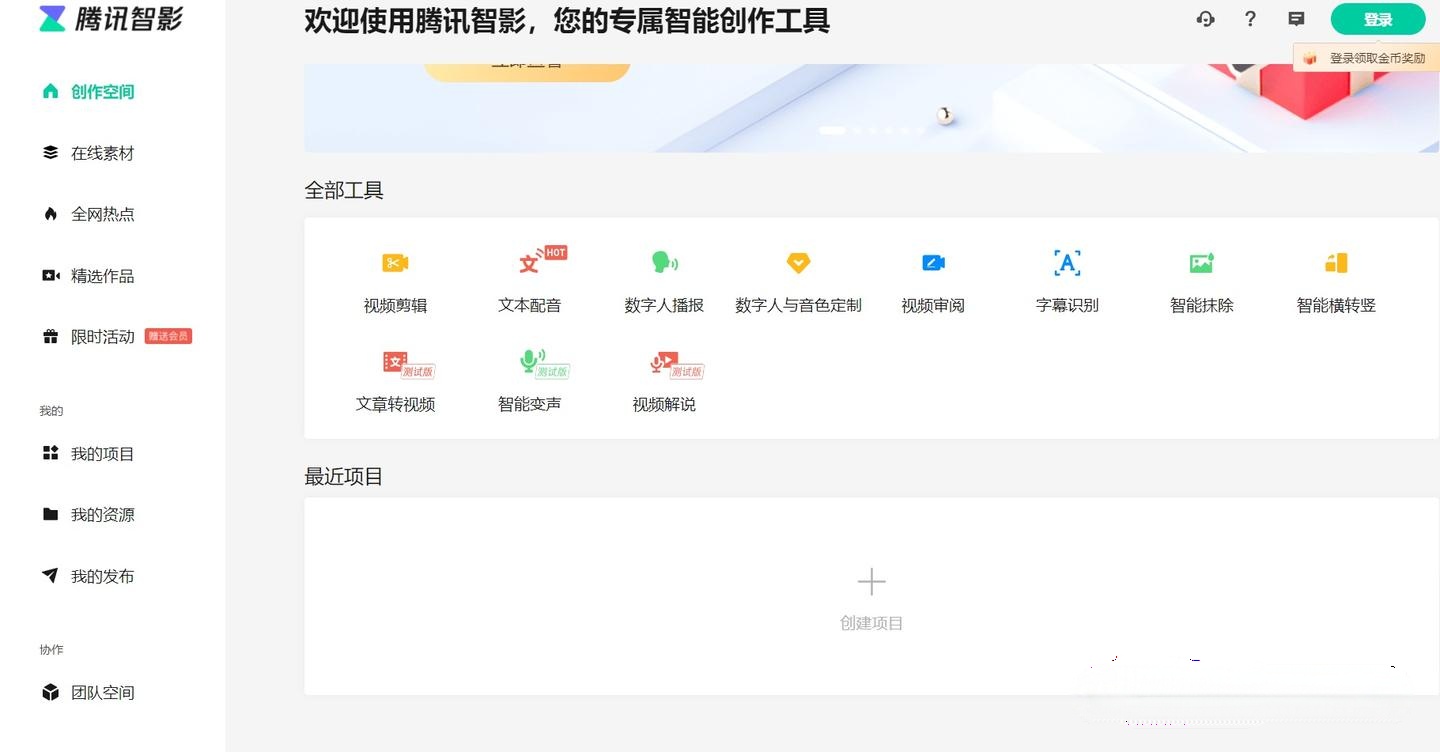Click the 在线素材 layers icon
Image resolution: width=1440 pixels, height=752 pixels.
click(50, 153)
